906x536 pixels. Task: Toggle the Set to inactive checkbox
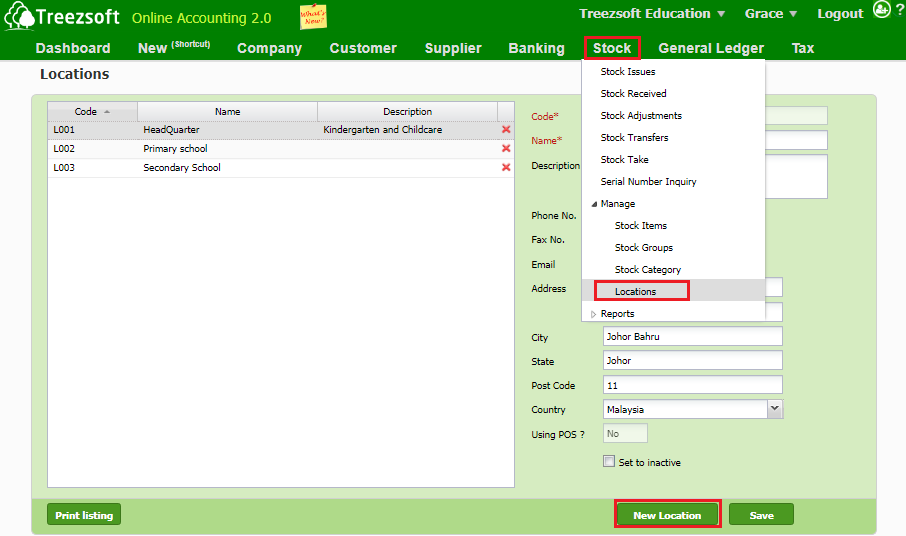[609, 462]
